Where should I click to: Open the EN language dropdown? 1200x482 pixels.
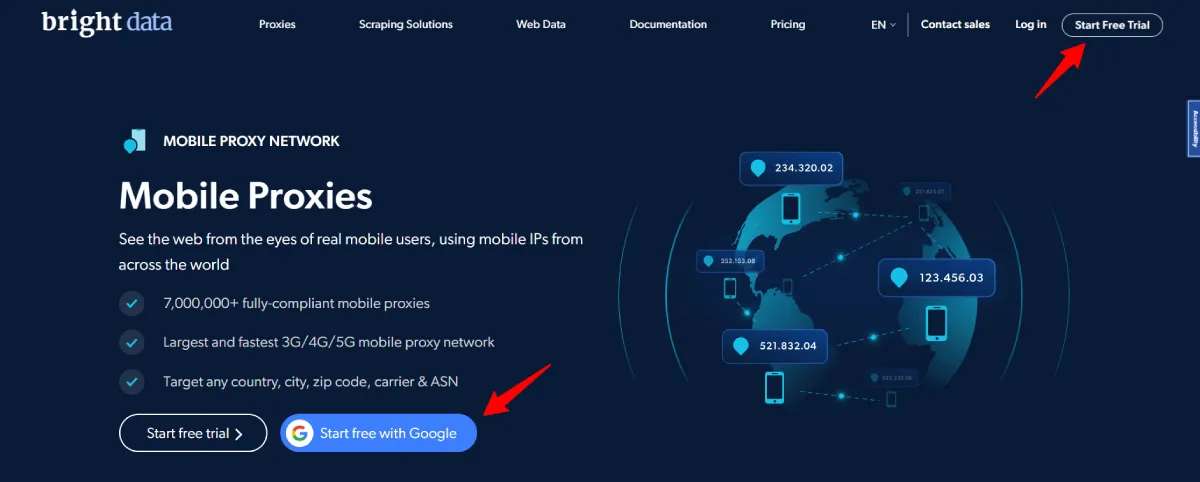point(883,25)
